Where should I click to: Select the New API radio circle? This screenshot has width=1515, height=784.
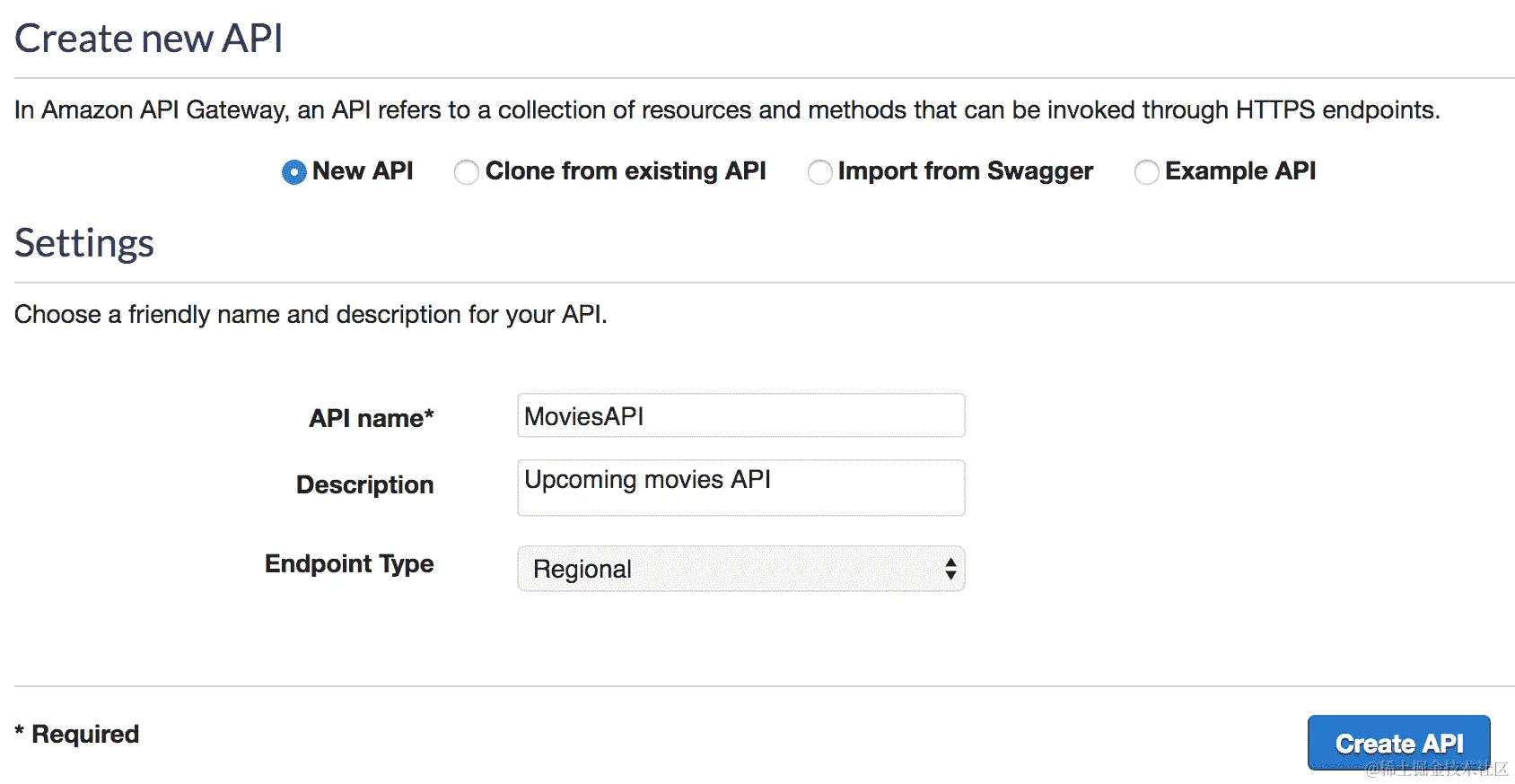[293, 172]
